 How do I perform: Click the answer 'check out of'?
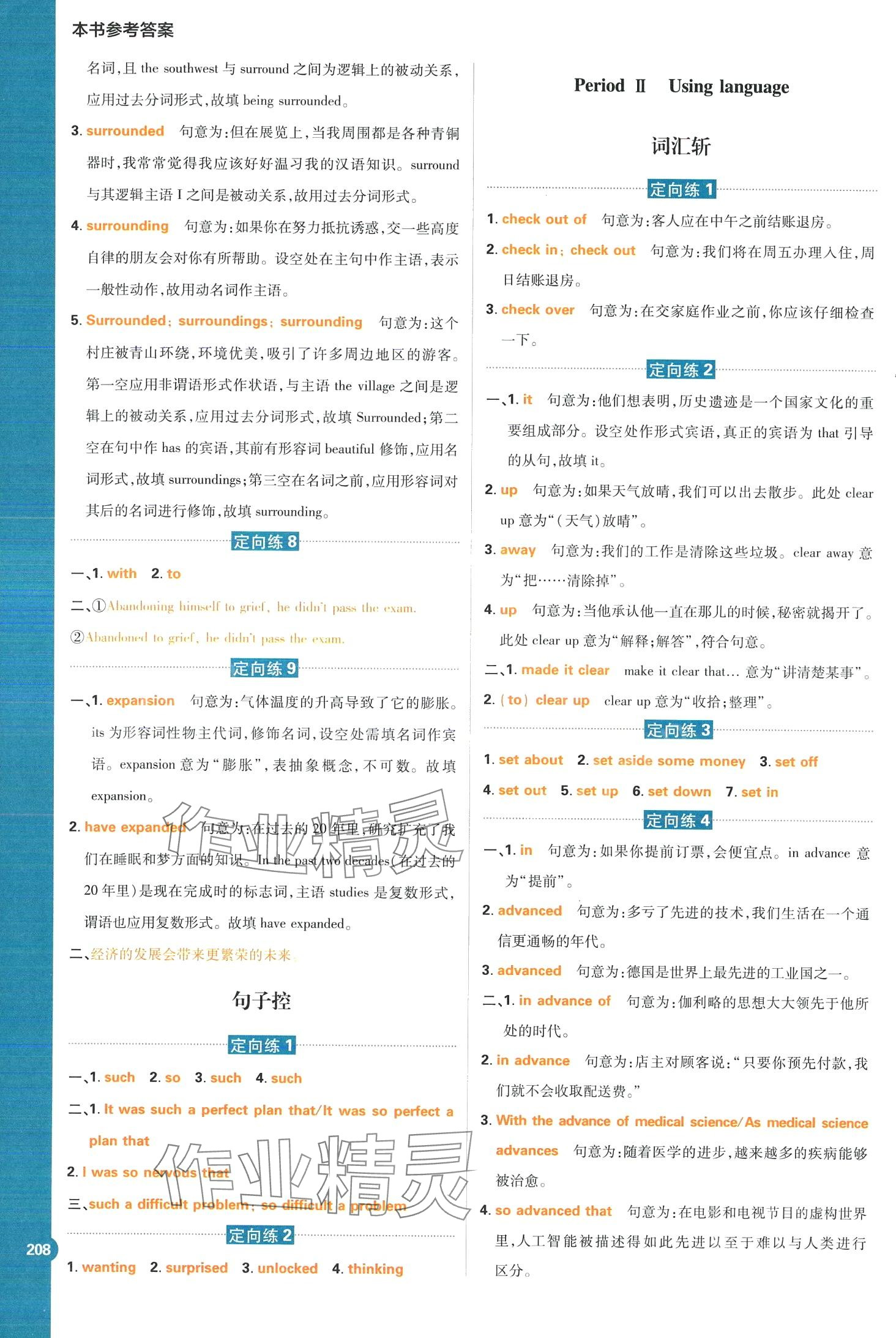point(543,219)
